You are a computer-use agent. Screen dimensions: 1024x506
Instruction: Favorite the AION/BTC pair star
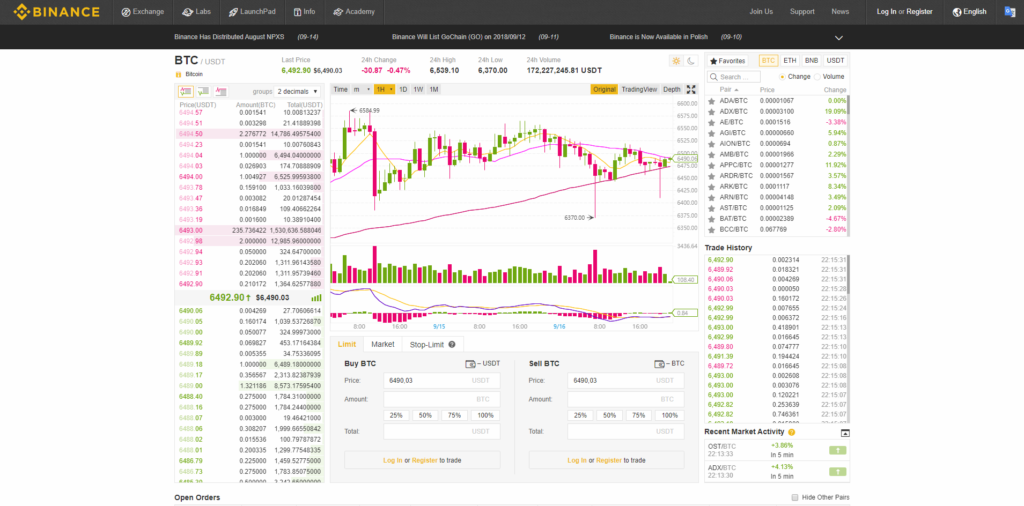[711, 144]
